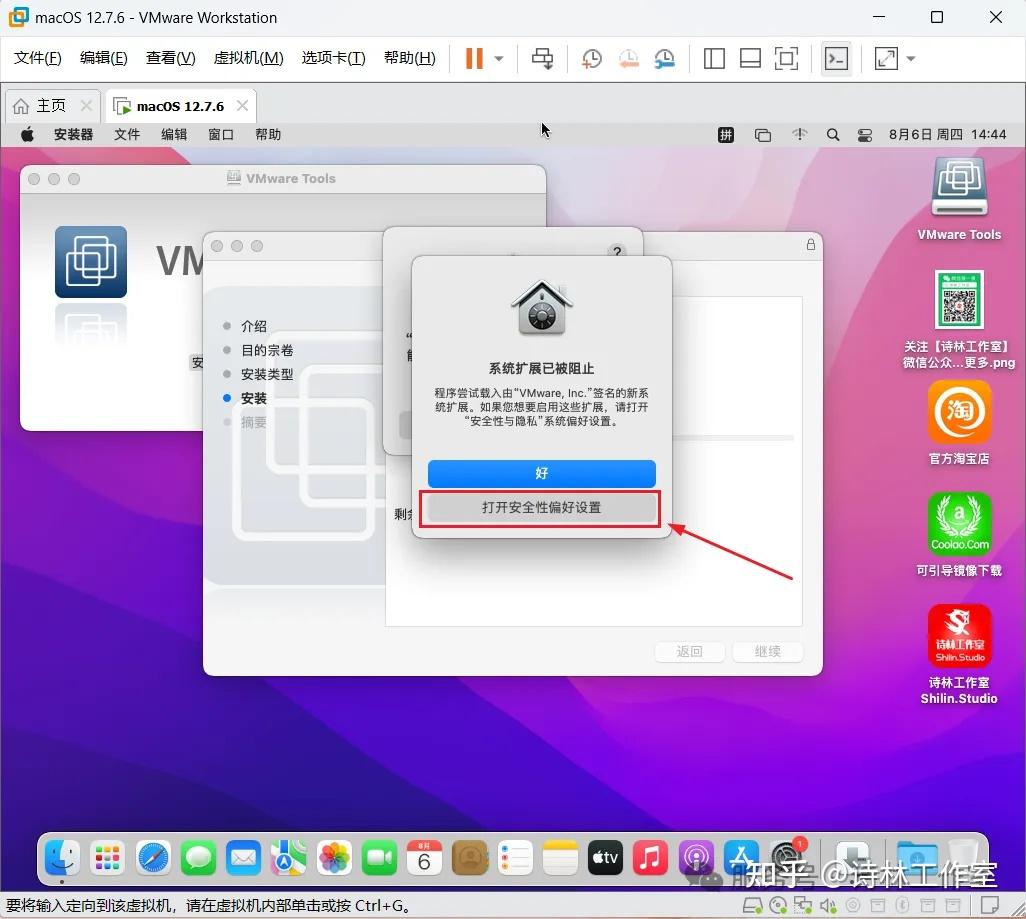Click the Apple logo menu

(27, 135)
